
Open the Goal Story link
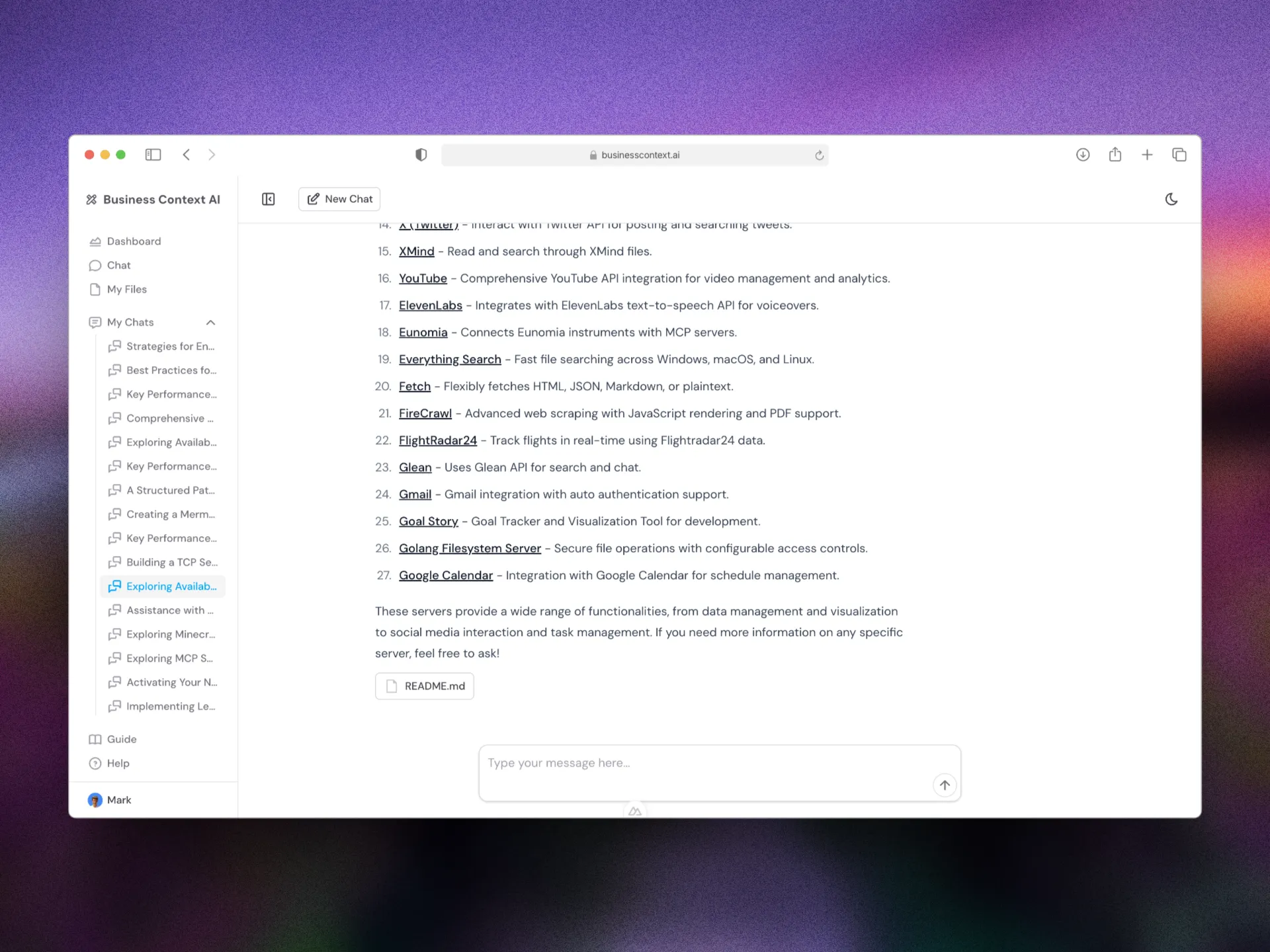(x=429, y=522)
